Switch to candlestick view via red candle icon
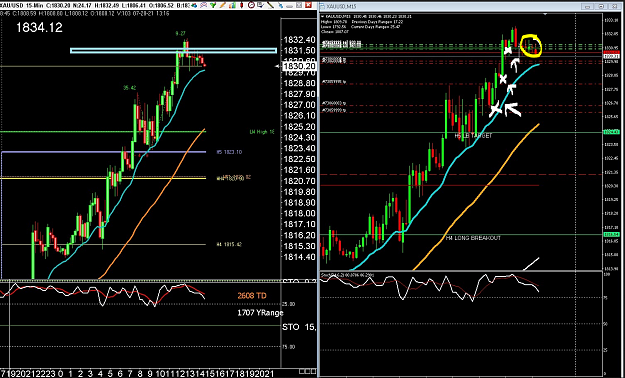This screenshot has height=378, width=625. click(242, 5)
